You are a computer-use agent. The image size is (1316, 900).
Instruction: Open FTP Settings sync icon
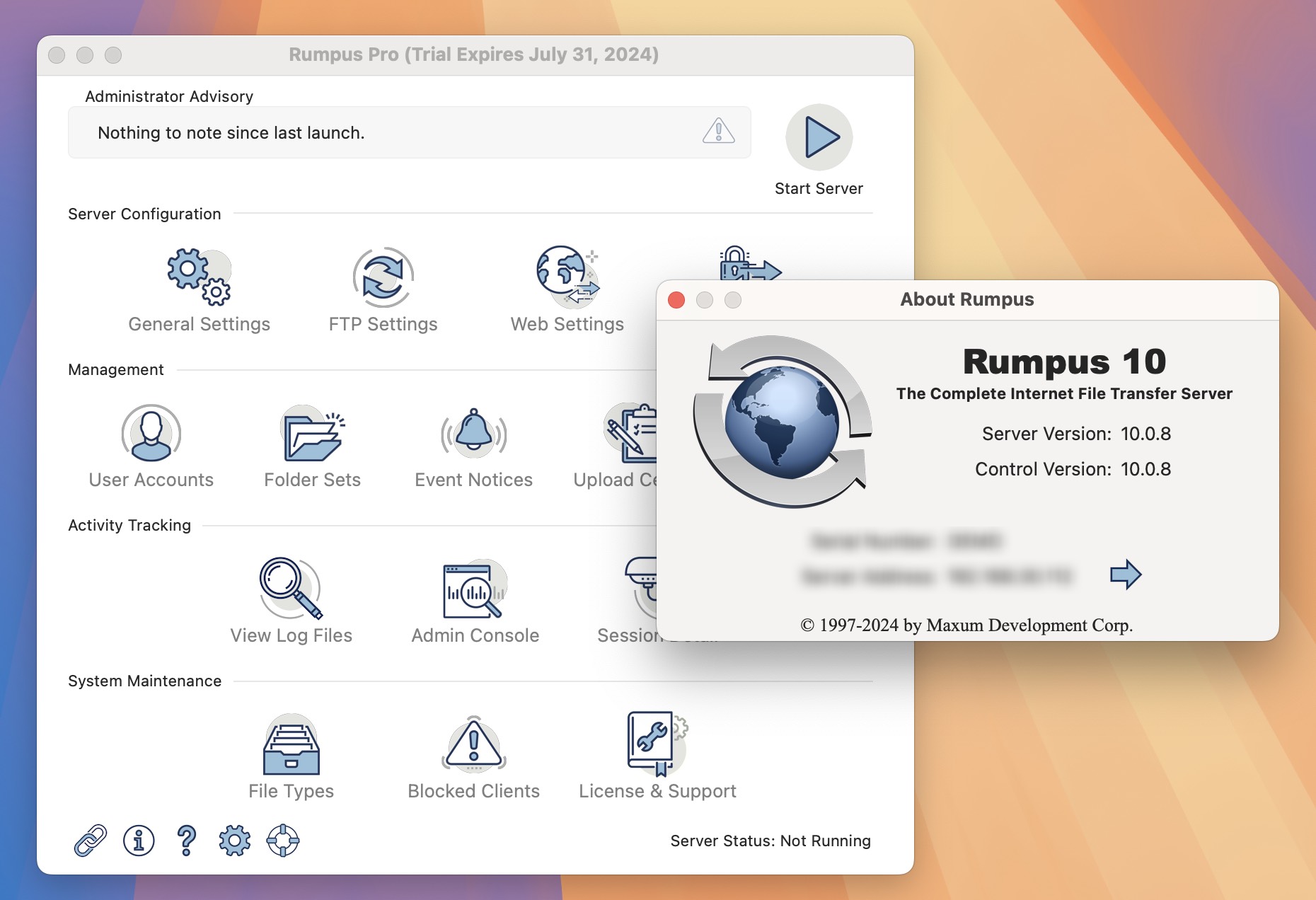383,277
